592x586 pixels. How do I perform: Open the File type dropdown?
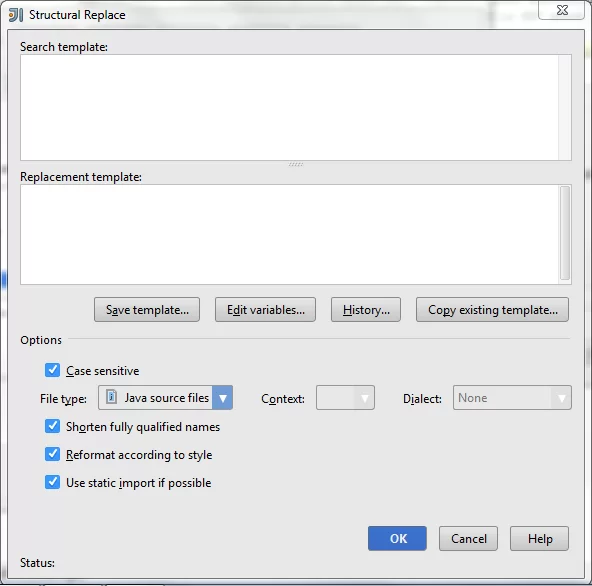tap(222, 398)
